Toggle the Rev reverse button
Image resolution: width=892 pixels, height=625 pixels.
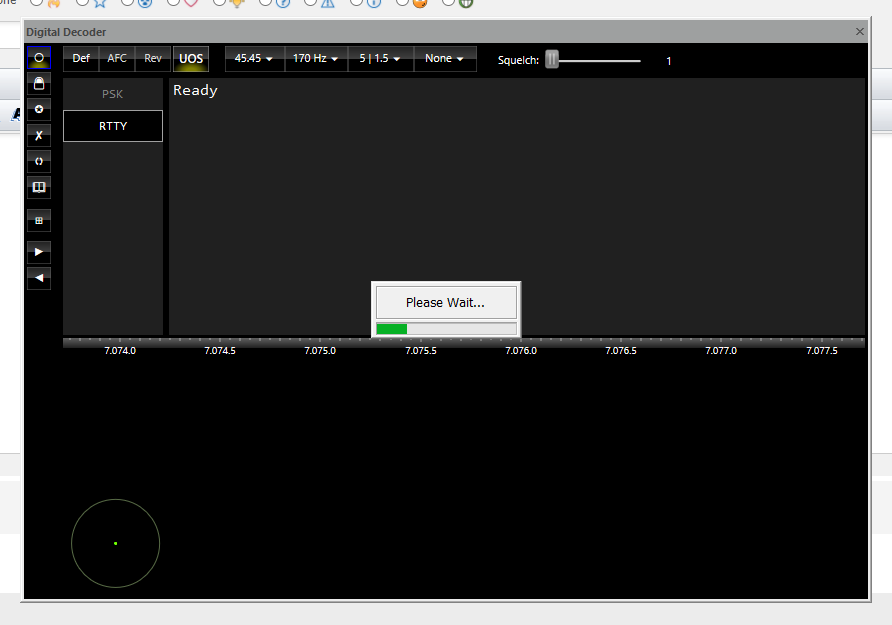pyautogui.click(x=153, y=59)
